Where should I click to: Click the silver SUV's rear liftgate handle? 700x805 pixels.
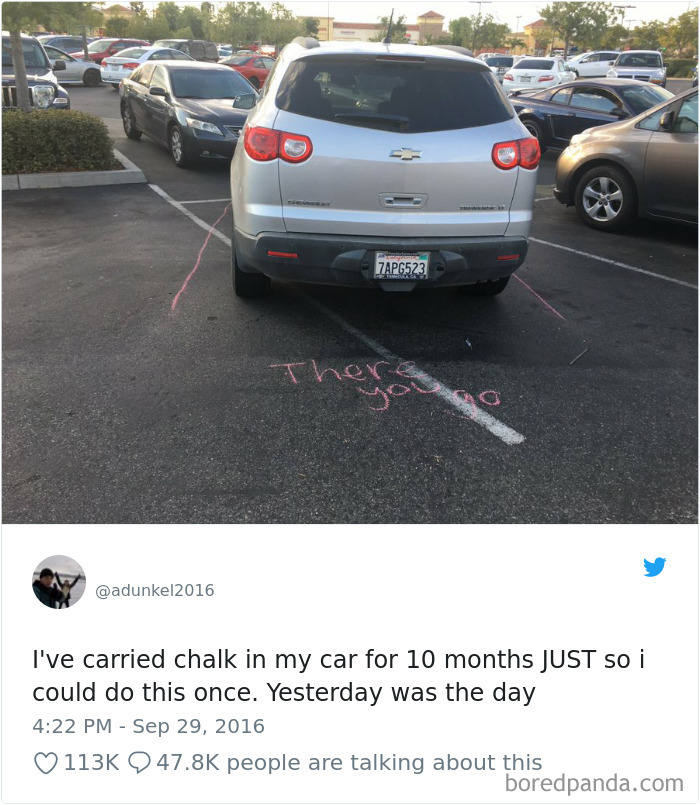(403, 201)
